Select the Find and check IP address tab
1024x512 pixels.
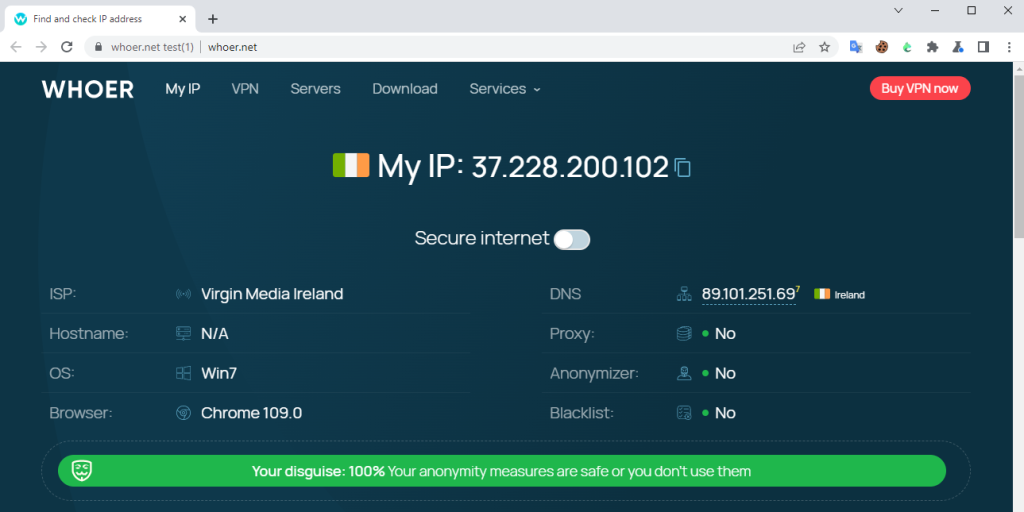pyautogui.click(x=99, y=19)
